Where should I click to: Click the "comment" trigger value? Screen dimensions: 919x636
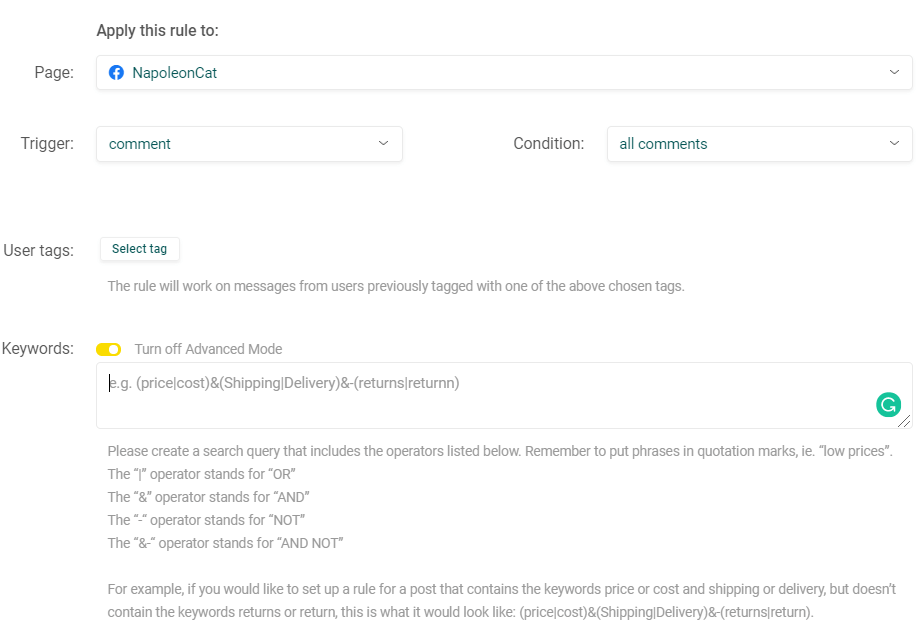(139, 144)
